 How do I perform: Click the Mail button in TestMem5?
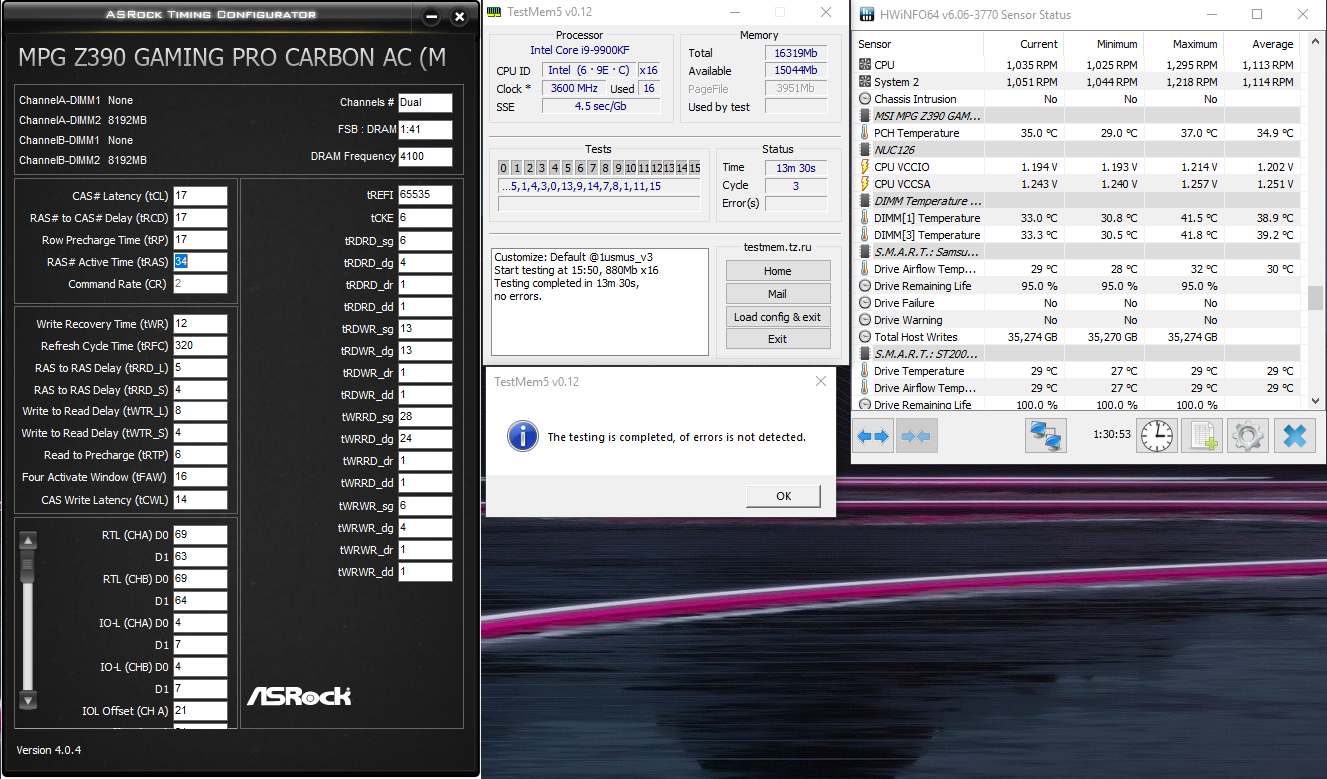point(777,294)
